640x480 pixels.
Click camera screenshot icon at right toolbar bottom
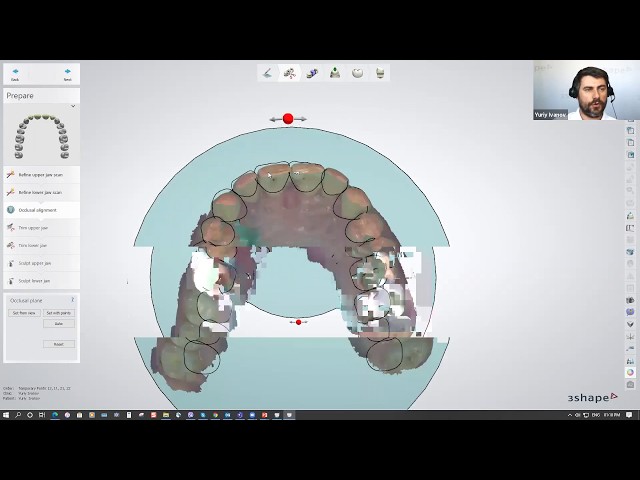pyautogui.click(x=630, y=384)
